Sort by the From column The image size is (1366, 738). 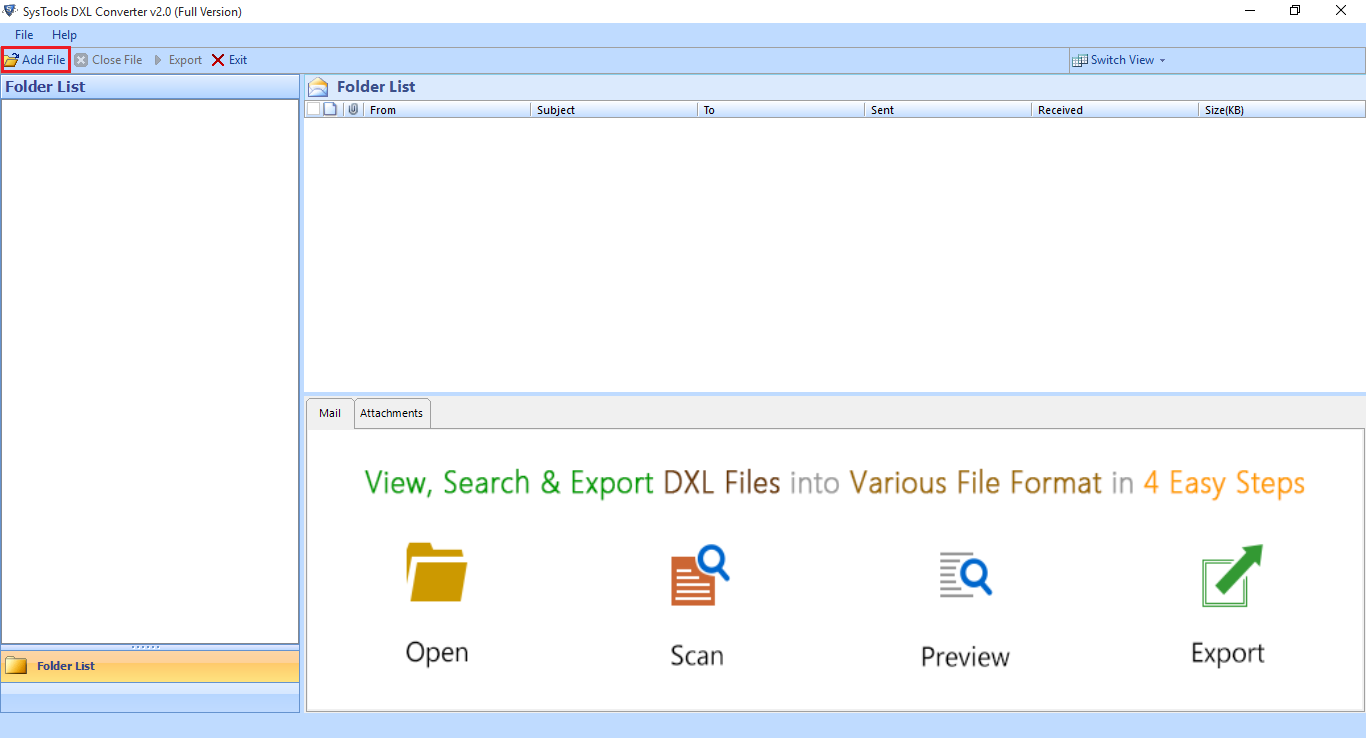(446, 110)
